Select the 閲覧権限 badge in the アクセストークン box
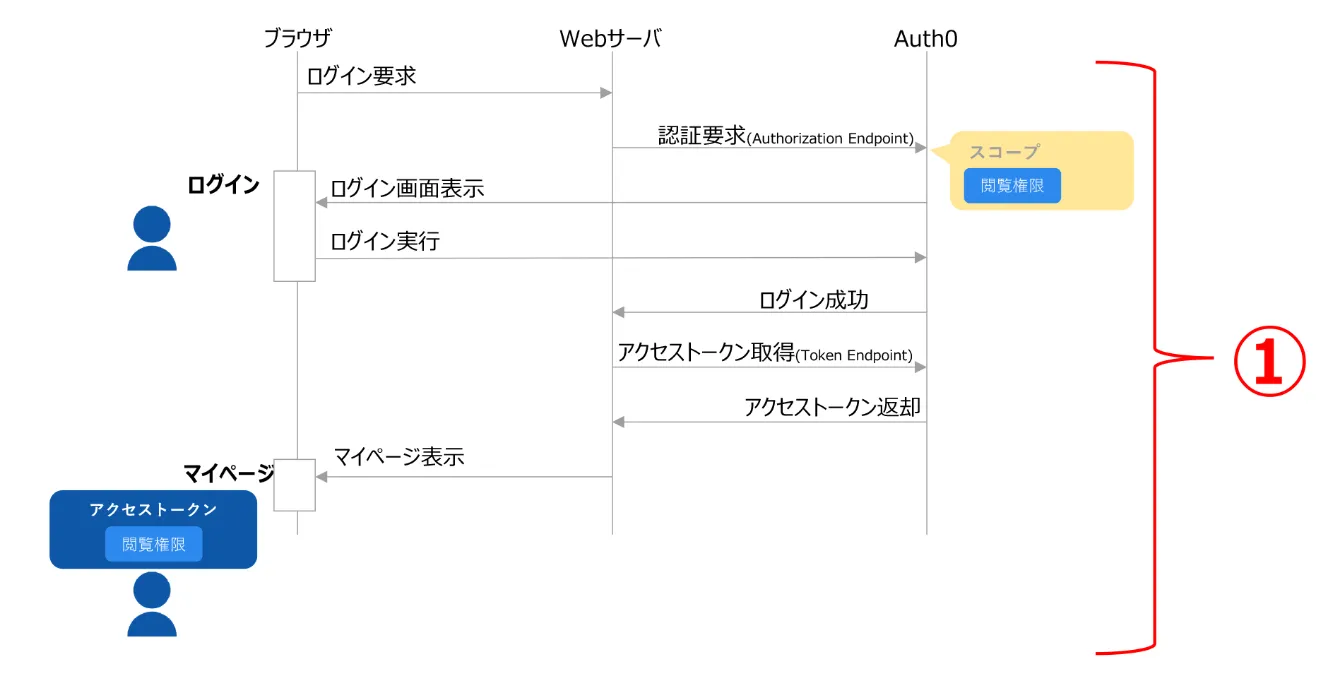1340x688 pixels. click(154, 545)
